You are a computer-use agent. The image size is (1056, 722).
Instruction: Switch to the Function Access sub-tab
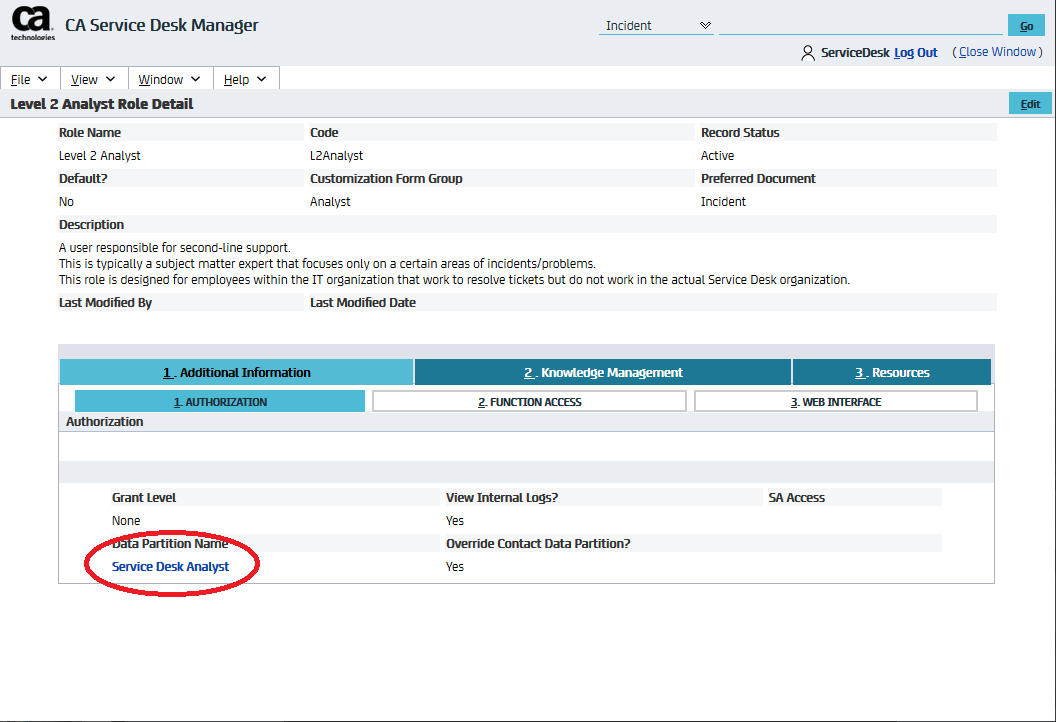pyautogui.click(x=529, y=402)
